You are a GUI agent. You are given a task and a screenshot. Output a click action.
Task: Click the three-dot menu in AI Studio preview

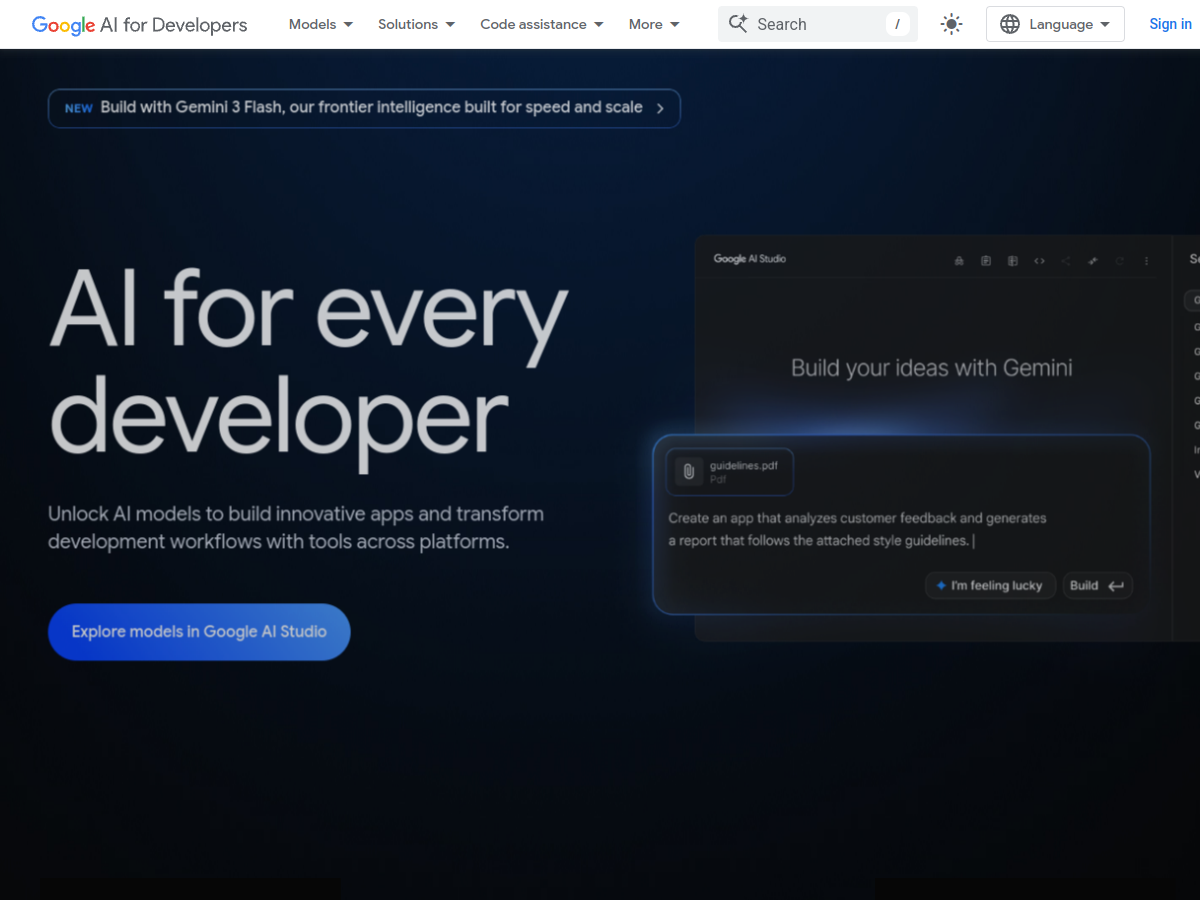(1146, 261)
